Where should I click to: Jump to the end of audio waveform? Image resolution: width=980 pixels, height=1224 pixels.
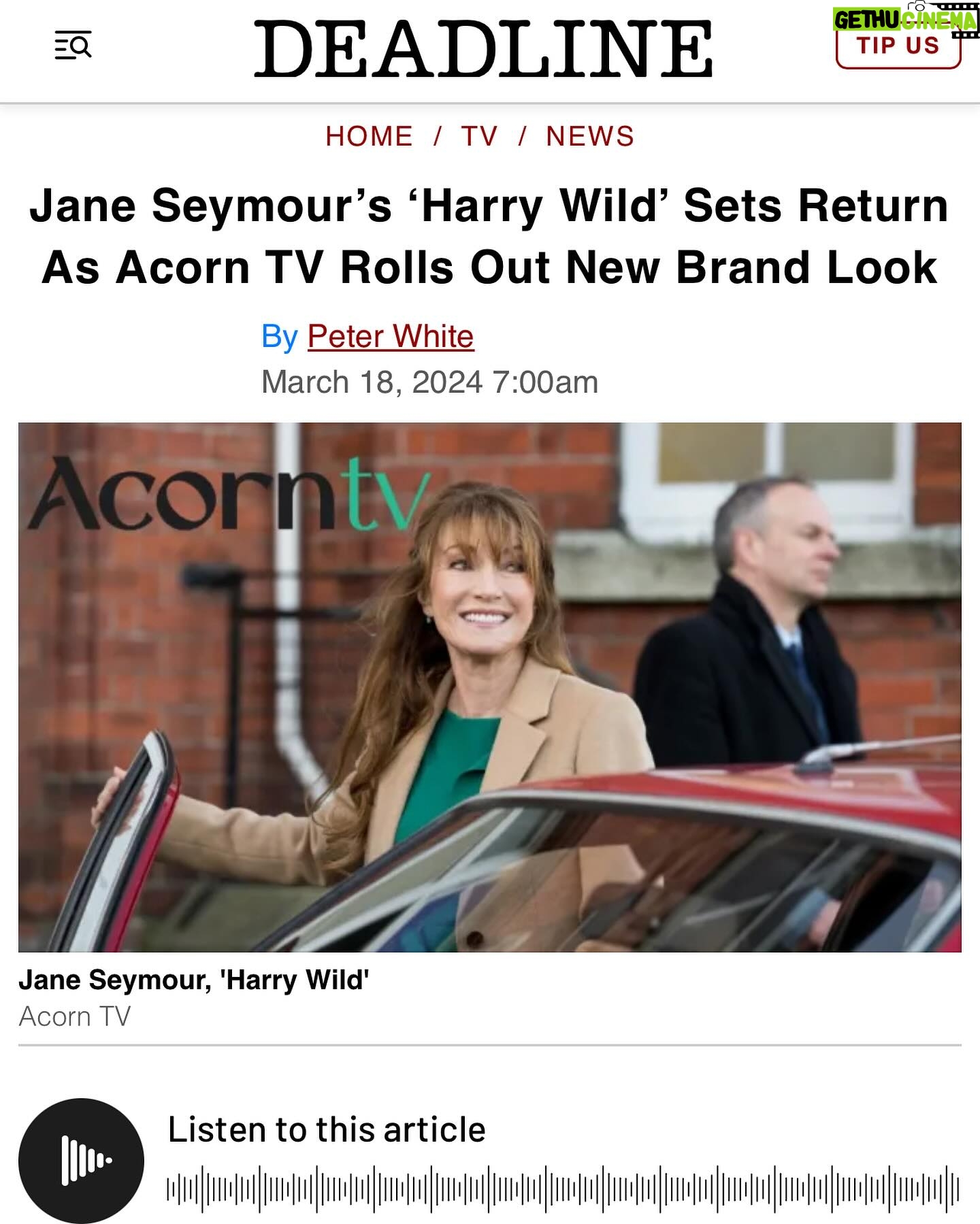tap(956, 1189)
